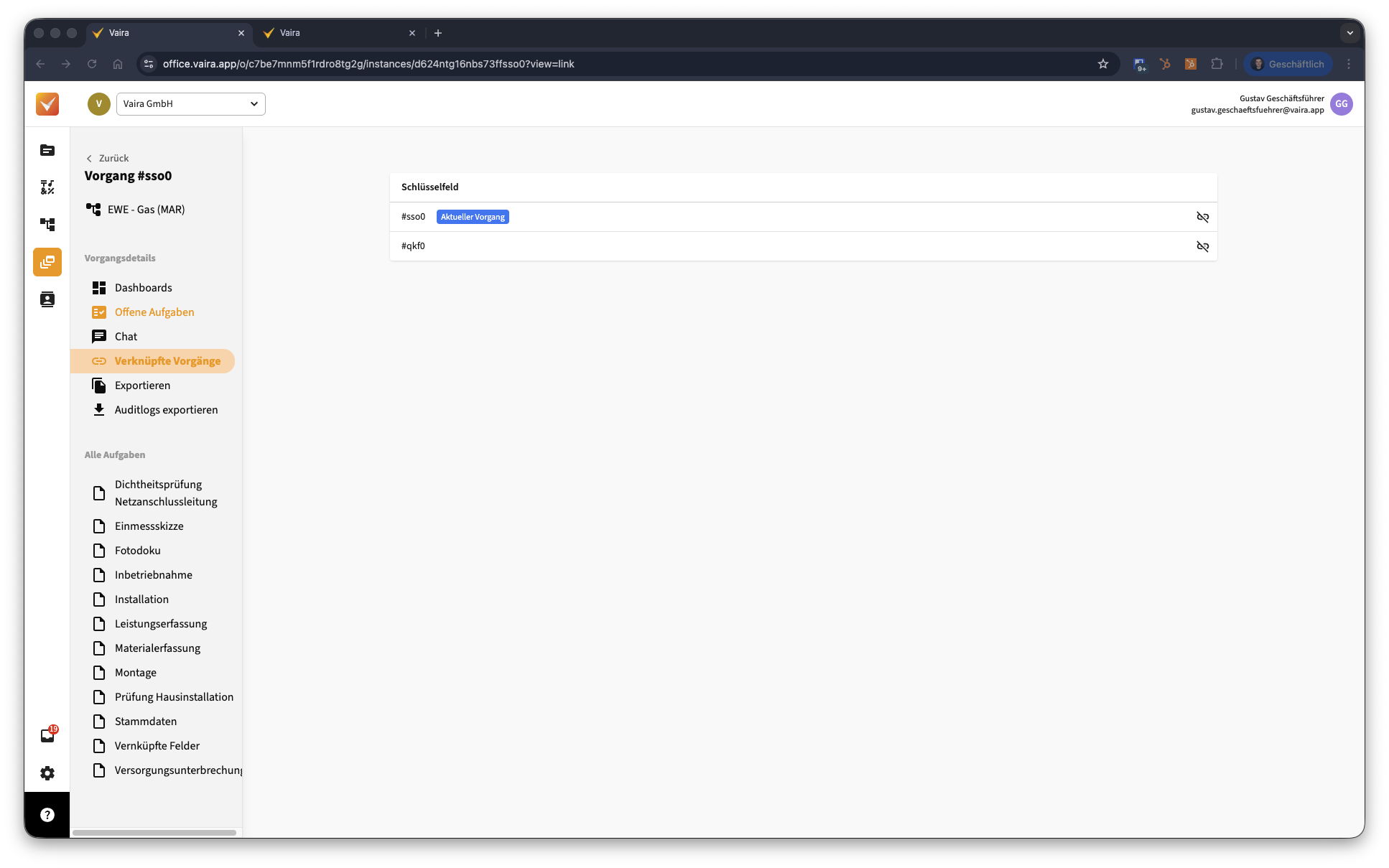Unlink the #sso0 Vorgang entry

tap(1202, 217)
